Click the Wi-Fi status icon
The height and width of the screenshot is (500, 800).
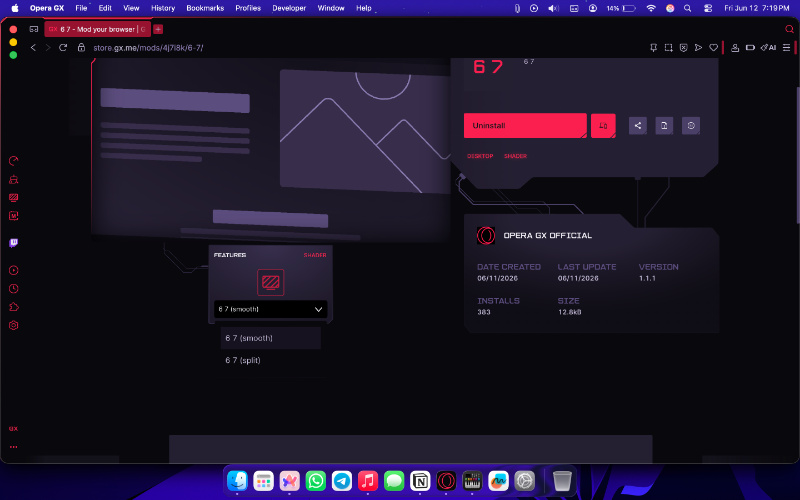tap(651, 8)
